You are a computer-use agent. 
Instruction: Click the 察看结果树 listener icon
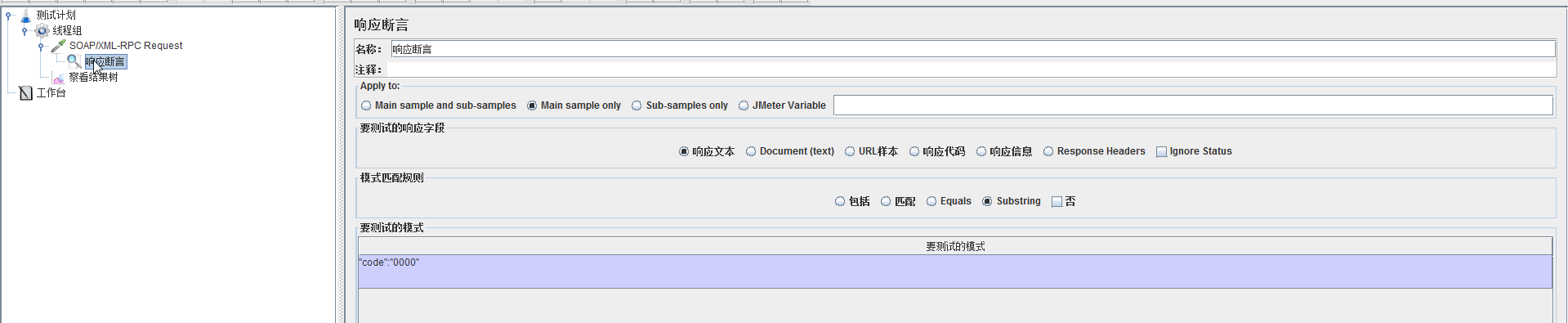58,78
